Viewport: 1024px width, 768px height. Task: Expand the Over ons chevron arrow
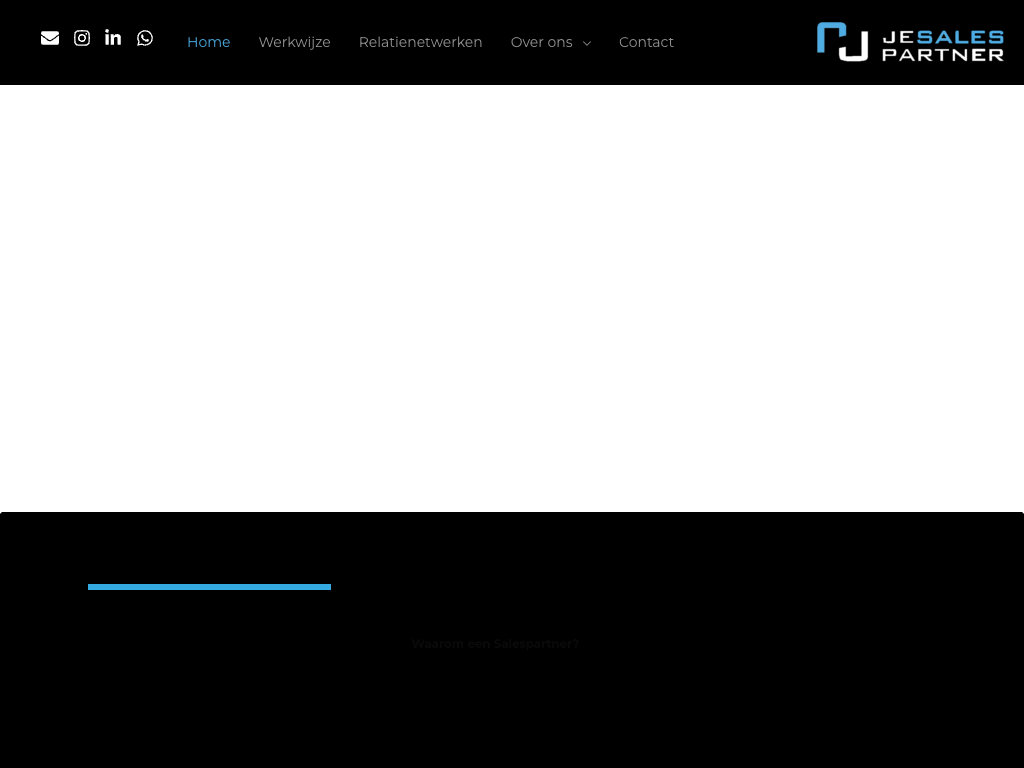[x=587, y=43]
